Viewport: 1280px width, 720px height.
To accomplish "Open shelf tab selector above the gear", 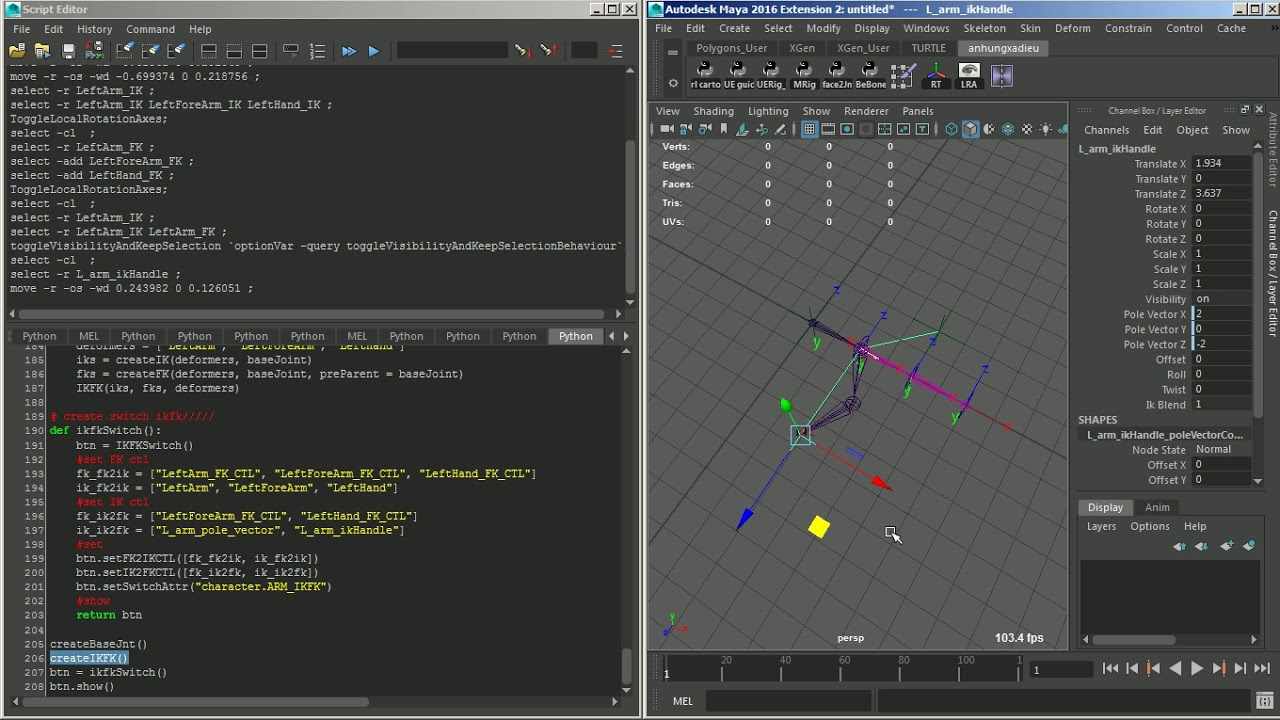I will tap(673, 52).
